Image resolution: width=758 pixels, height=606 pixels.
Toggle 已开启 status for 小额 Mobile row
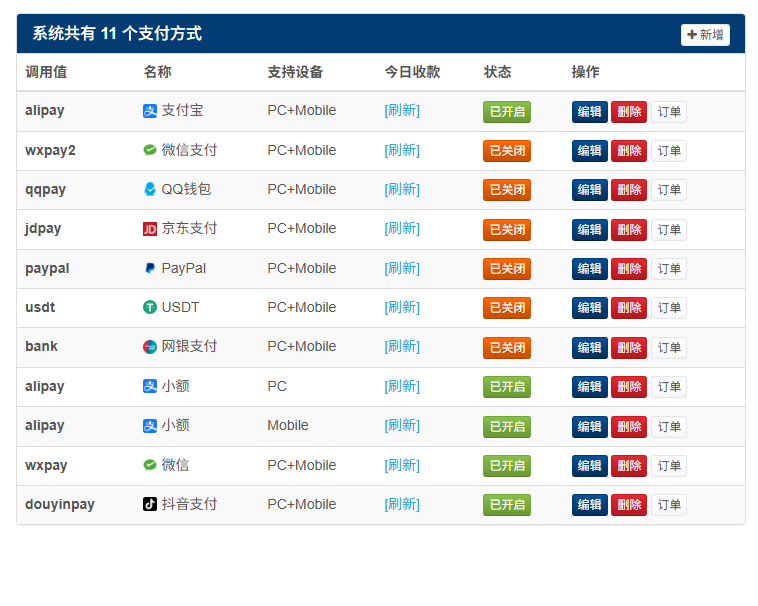[507, 427]
